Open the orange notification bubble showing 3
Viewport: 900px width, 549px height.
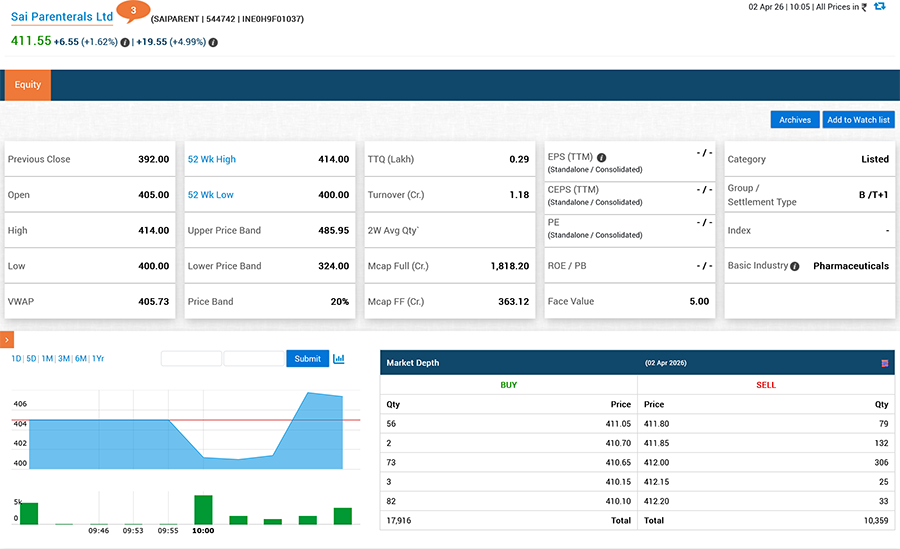tap(133, 11)
